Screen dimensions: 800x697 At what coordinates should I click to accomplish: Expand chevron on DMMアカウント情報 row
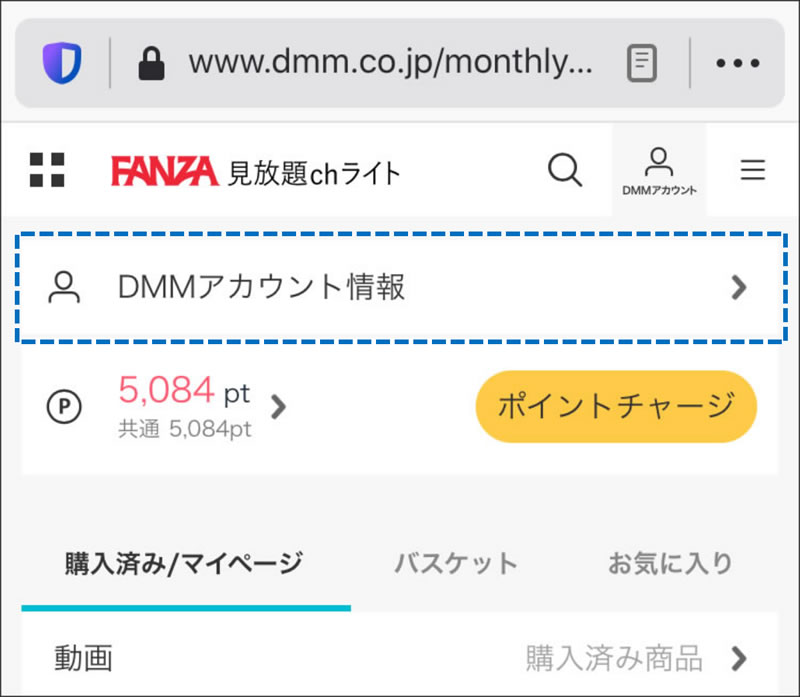739,287
